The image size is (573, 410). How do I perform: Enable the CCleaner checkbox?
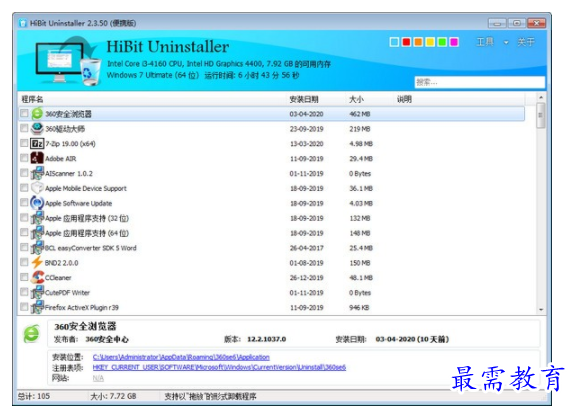click(24, 277)
